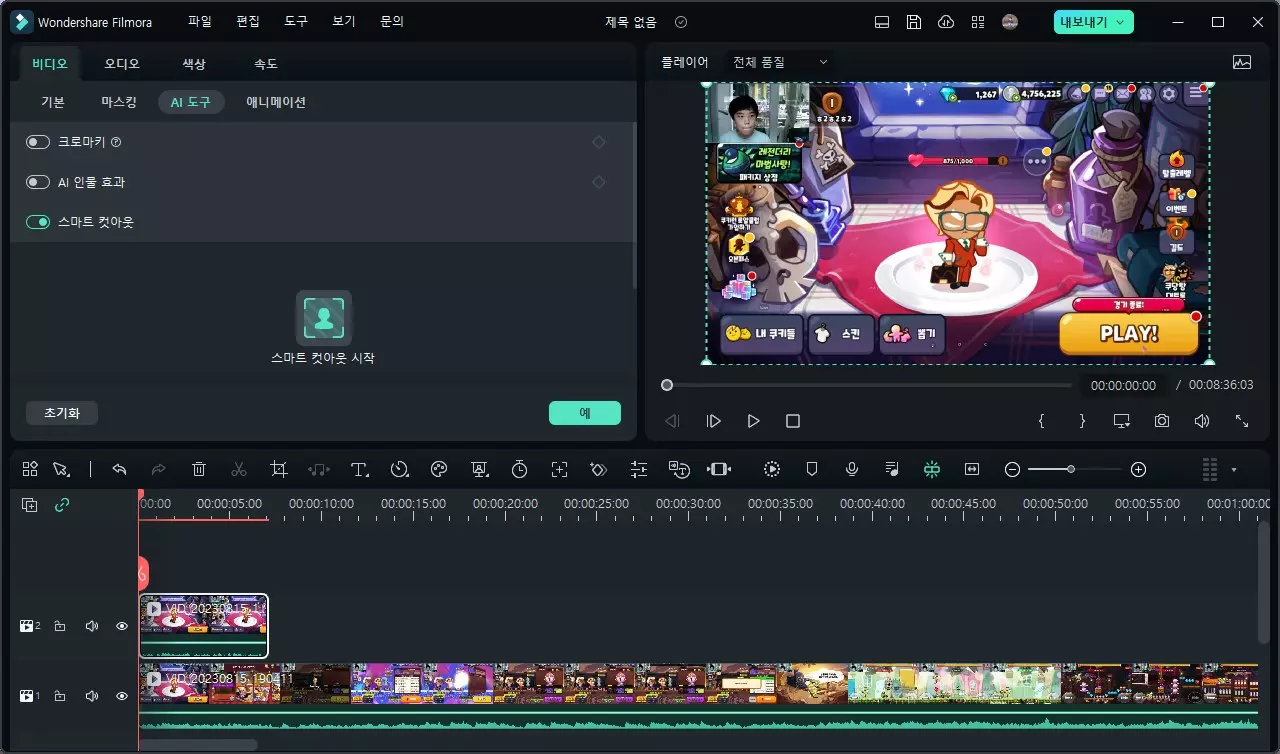Open the user profile avatar
The height and width of the screenshot is (754, 1280).
coord(1010,22)
